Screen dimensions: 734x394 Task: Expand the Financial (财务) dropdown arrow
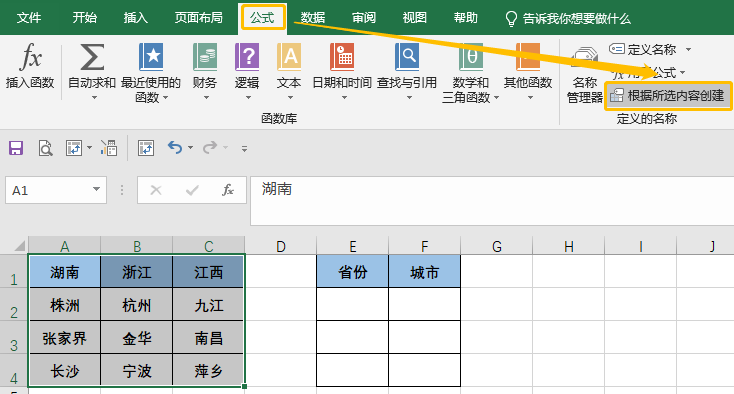(206, 97)
